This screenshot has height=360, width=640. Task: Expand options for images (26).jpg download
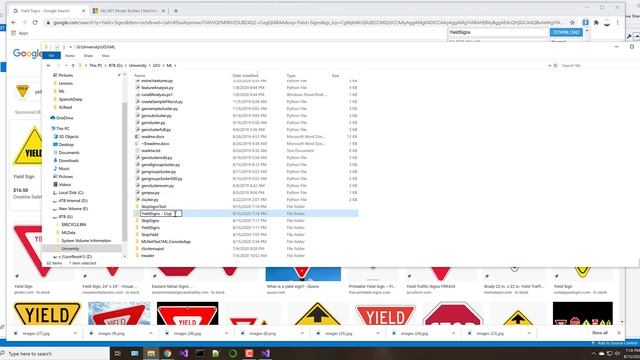227,333
